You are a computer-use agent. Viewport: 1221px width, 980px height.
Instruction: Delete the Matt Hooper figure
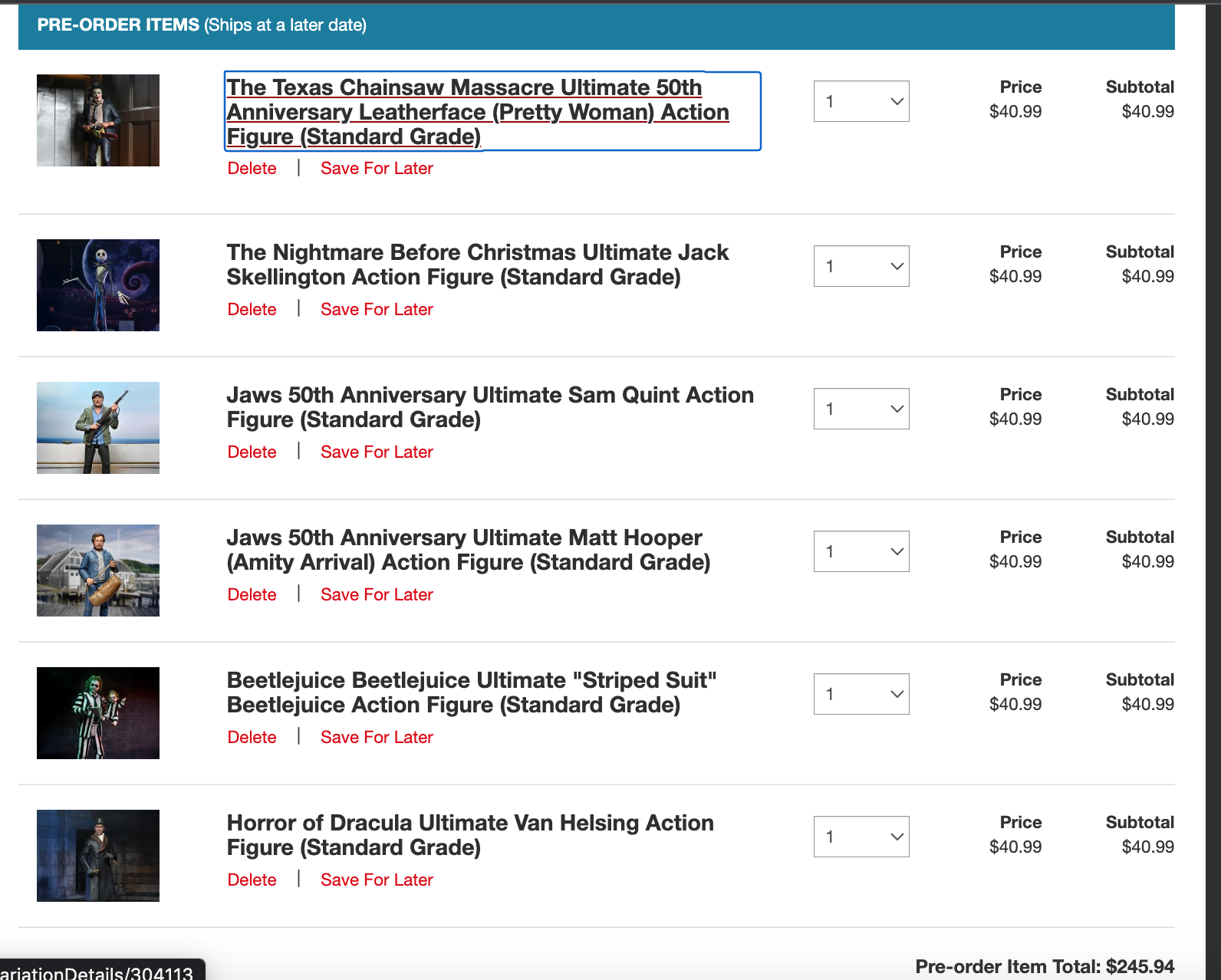[252, 595]
